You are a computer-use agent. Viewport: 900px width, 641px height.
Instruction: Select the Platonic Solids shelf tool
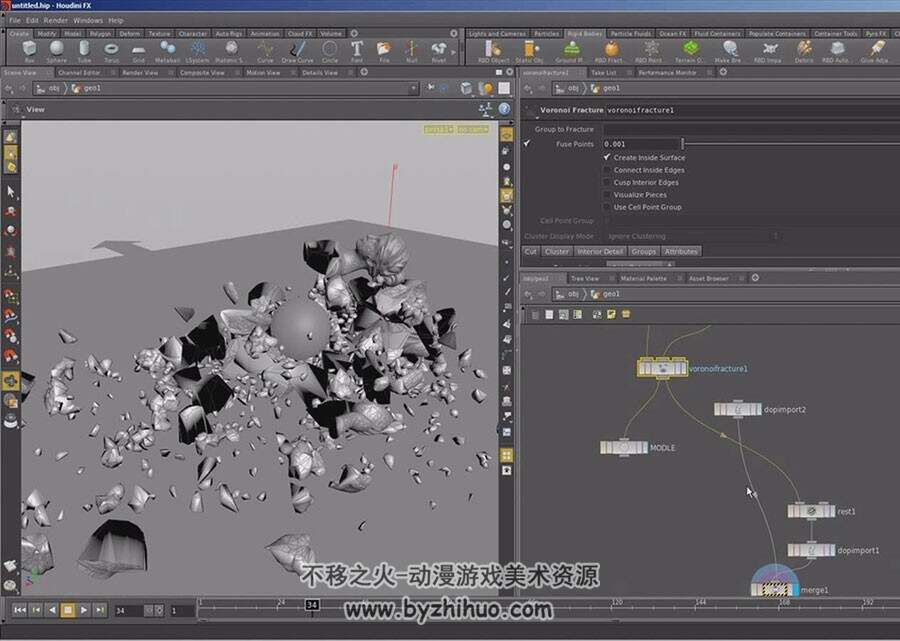click(230, 51)
